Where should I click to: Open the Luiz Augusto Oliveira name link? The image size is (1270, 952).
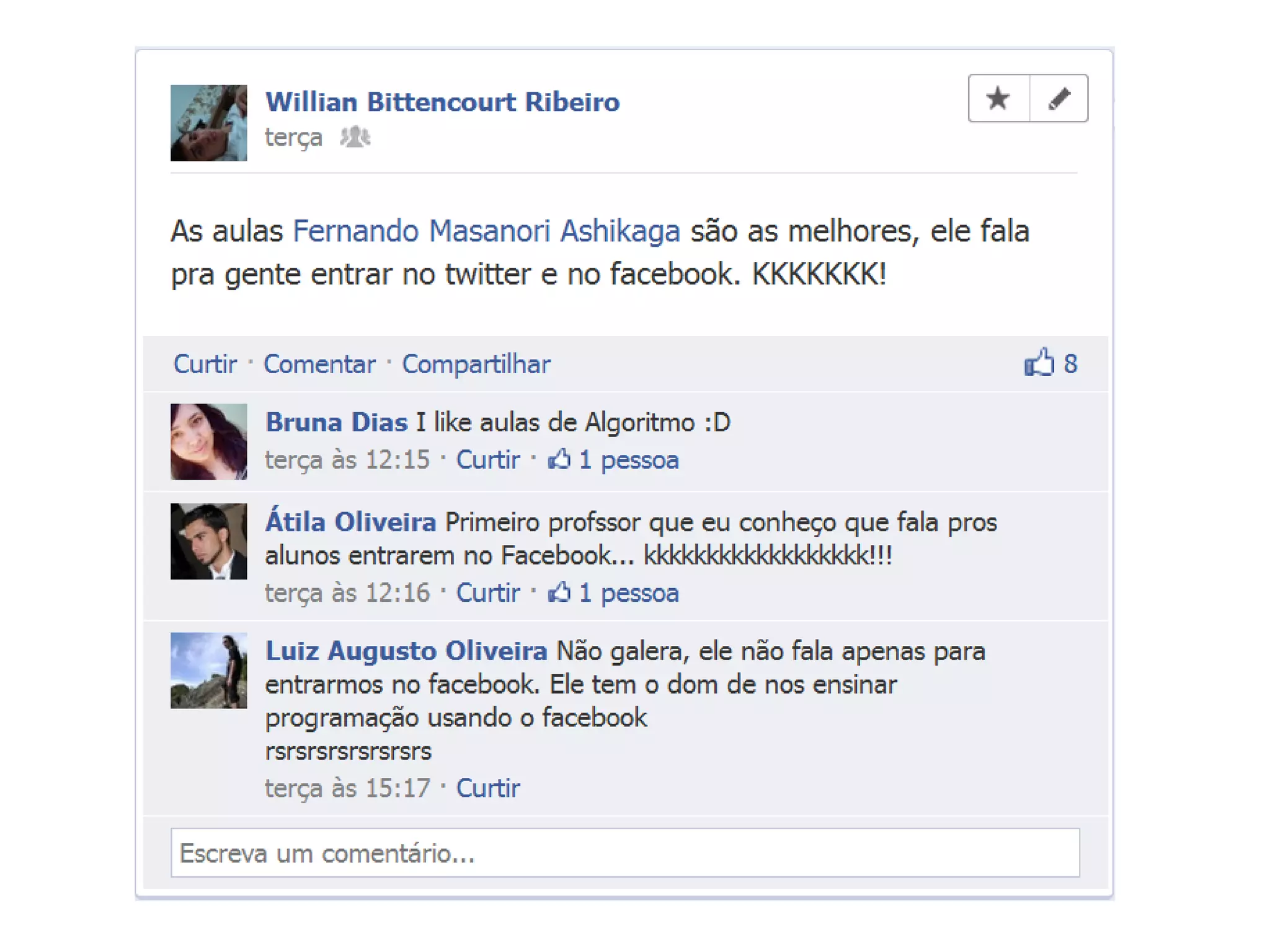click(407, 651)
